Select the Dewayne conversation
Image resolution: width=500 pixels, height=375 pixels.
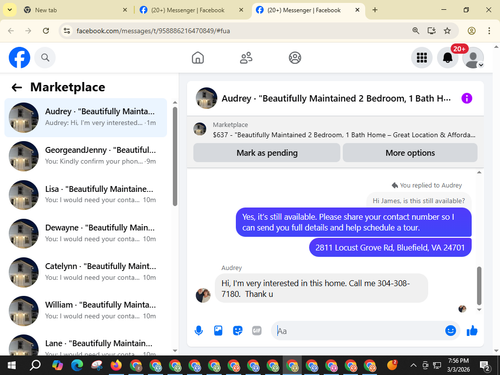coord(86,233)
